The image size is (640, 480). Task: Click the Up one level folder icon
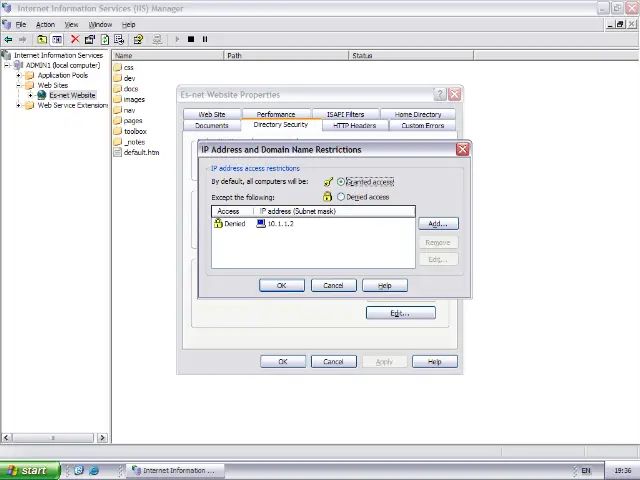pos(42,39)
